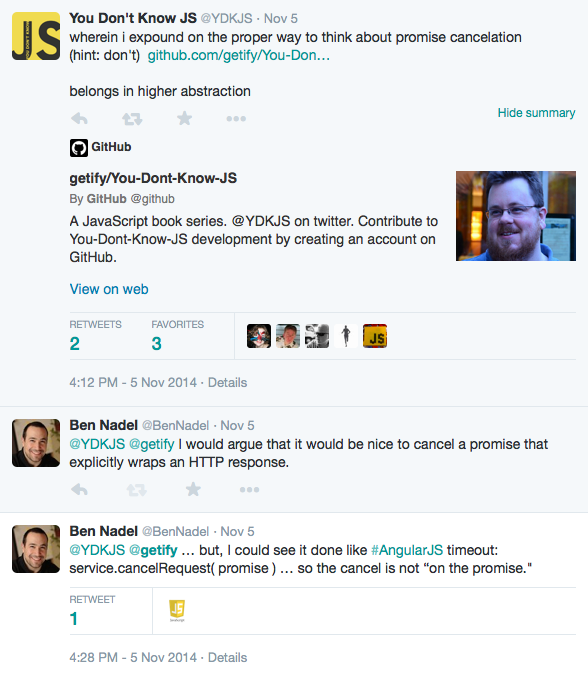Click the #AngularJS hashtag
This screenshot has width=588, height=675.
(x=407, y=550)
